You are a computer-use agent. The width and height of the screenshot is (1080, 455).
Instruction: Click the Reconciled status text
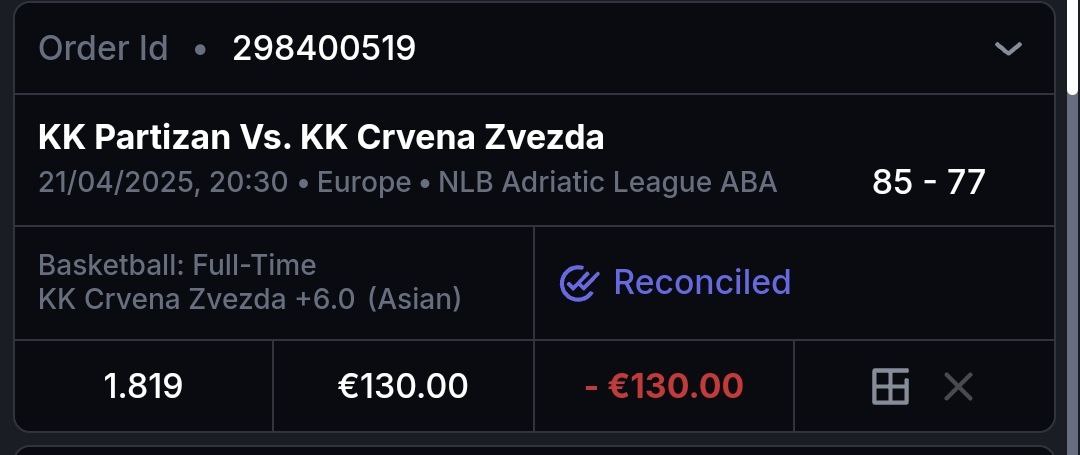coord(702,283)
